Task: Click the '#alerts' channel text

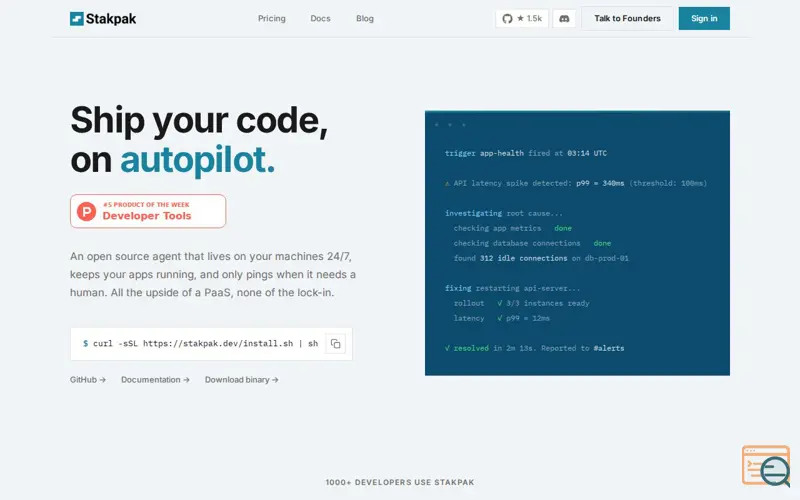Action: pos(609,348)
